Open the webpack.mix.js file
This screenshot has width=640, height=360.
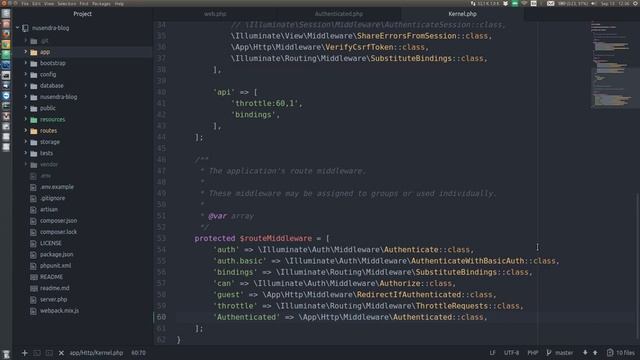[60, 311]
